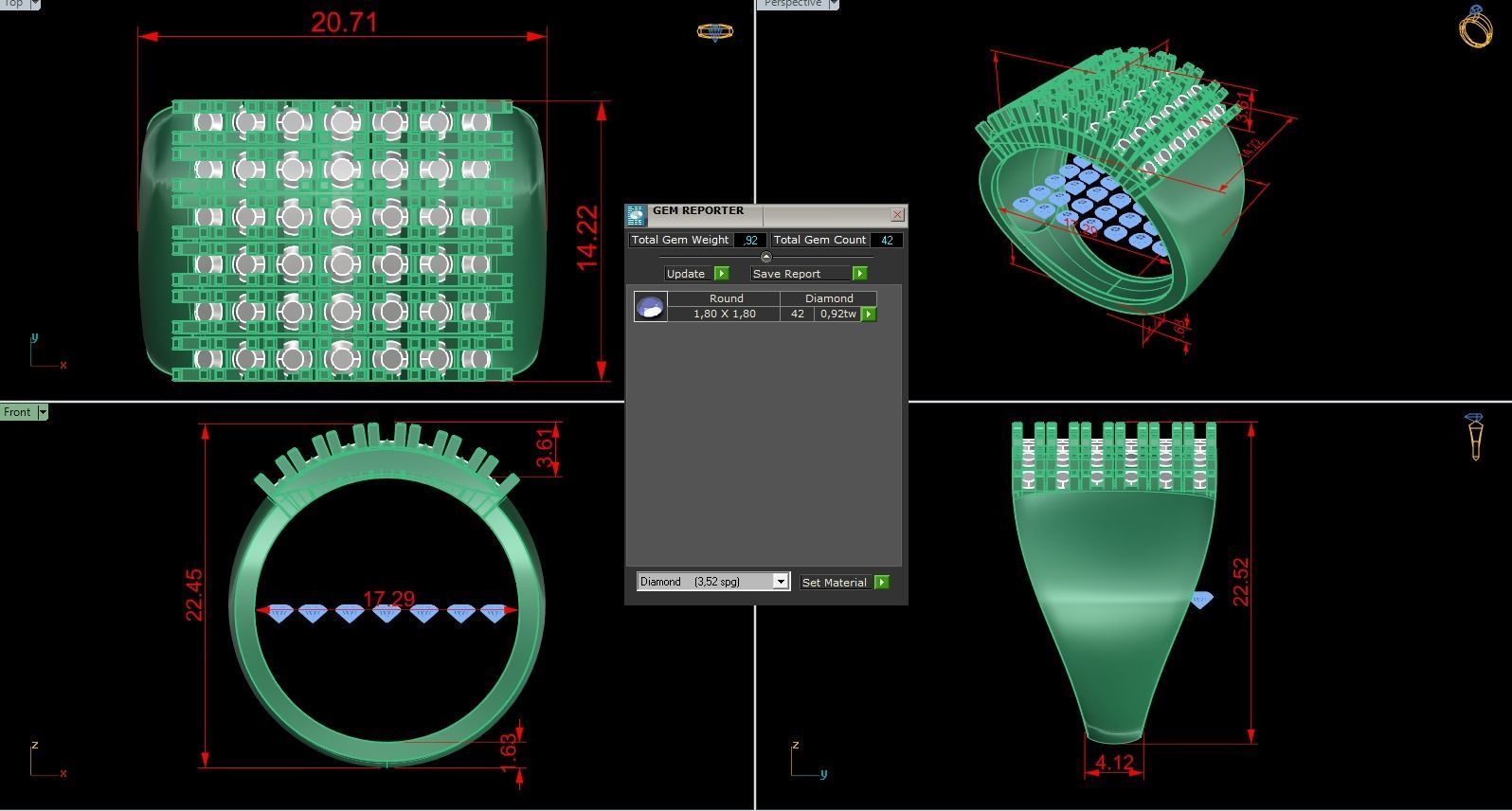Click the 42 gem quantity cell in row
The width and height of the screenshot is (1512, 811).
tap(798, 314)
